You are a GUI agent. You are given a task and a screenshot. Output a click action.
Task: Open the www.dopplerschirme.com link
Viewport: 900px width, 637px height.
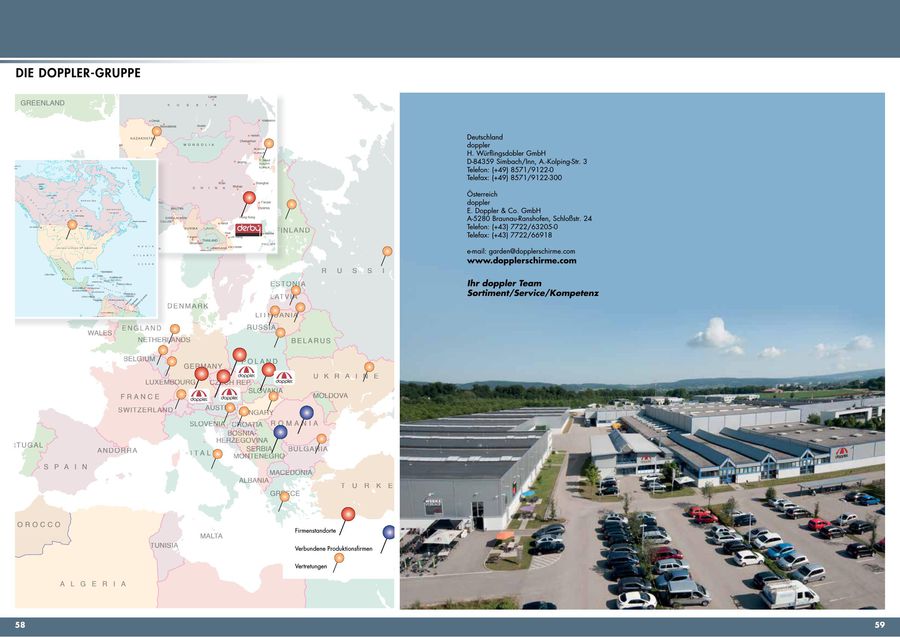click(521, 261)
